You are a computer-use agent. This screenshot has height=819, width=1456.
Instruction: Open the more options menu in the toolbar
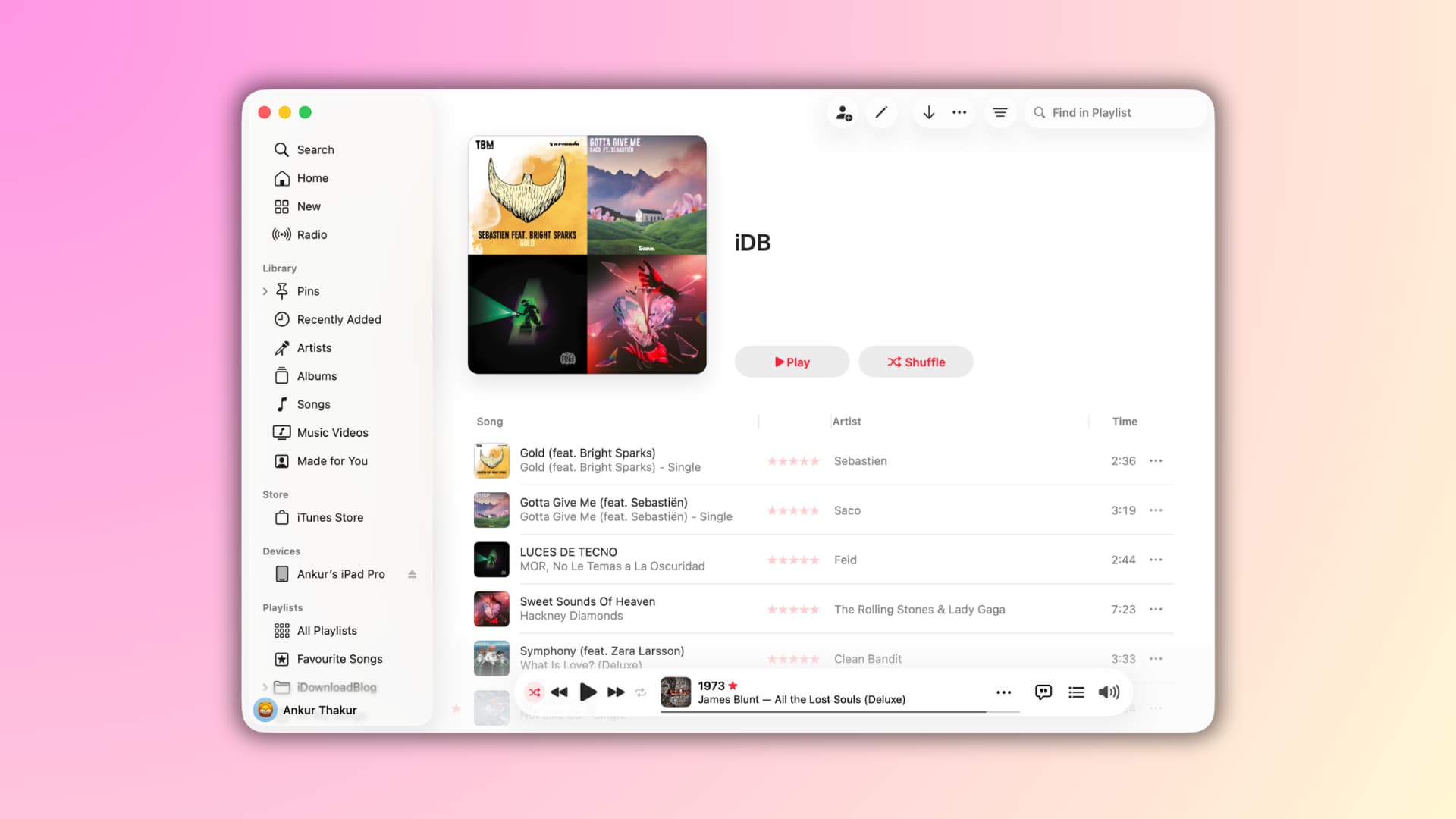(x=959, y=112)
